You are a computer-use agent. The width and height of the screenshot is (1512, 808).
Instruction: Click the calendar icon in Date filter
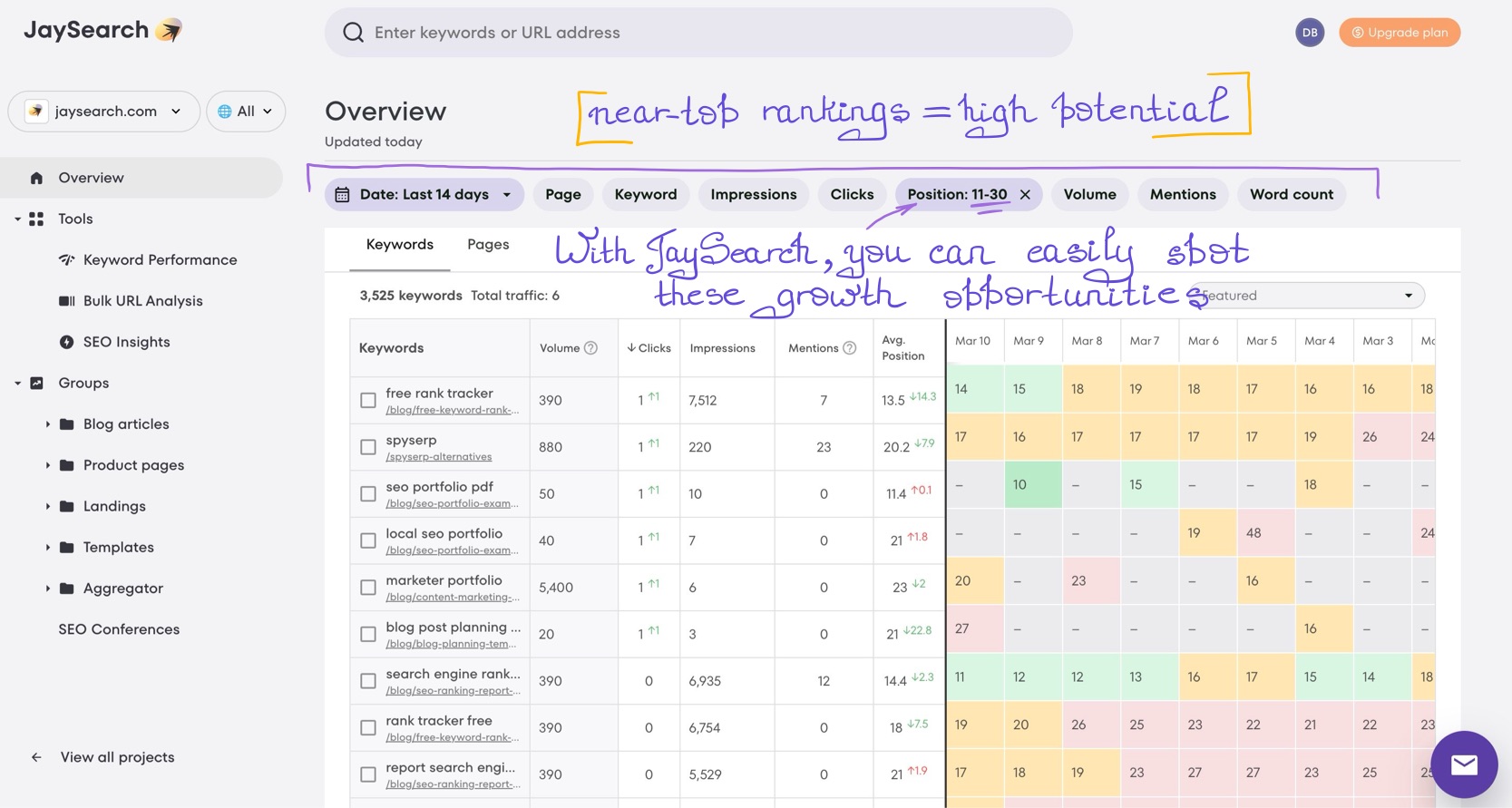342,194
